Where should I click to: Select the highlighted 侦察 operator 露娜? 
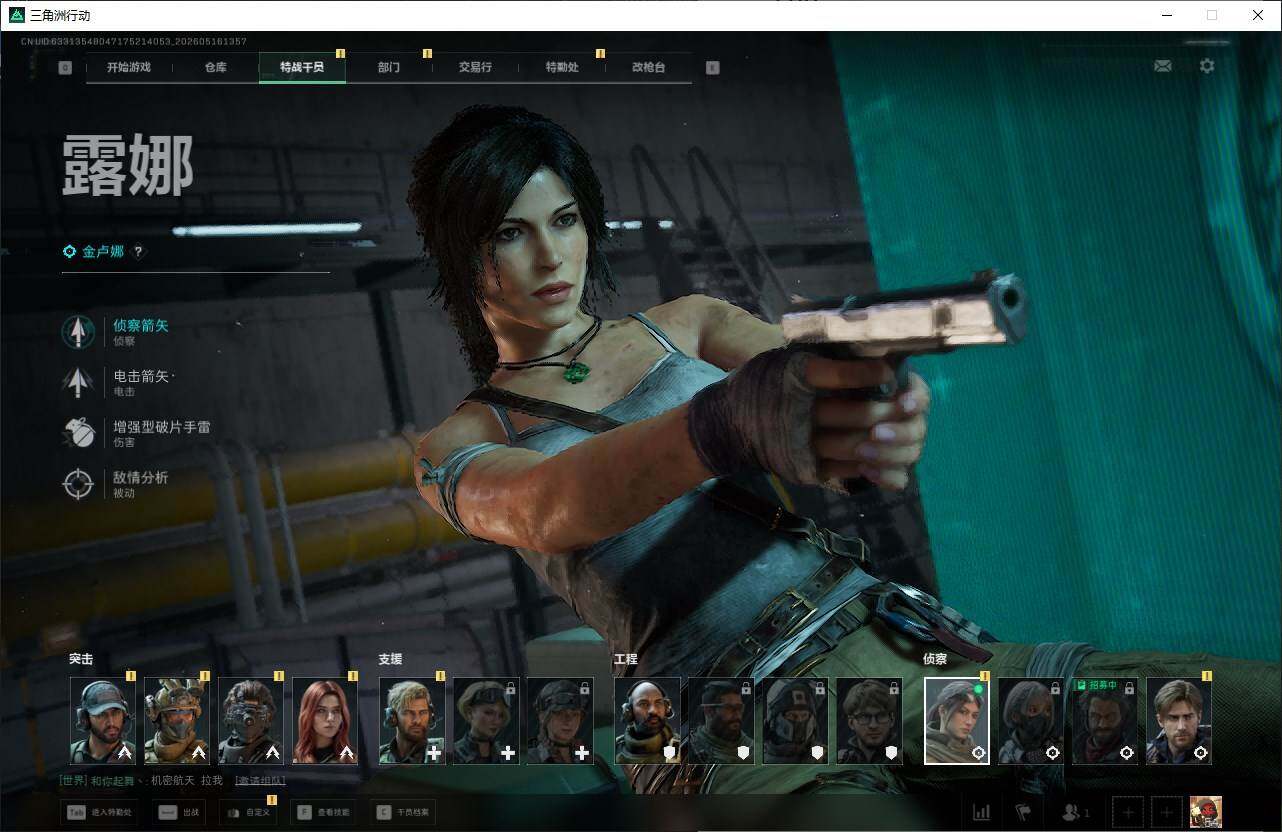pyautogui.click(x=957, y=721)
